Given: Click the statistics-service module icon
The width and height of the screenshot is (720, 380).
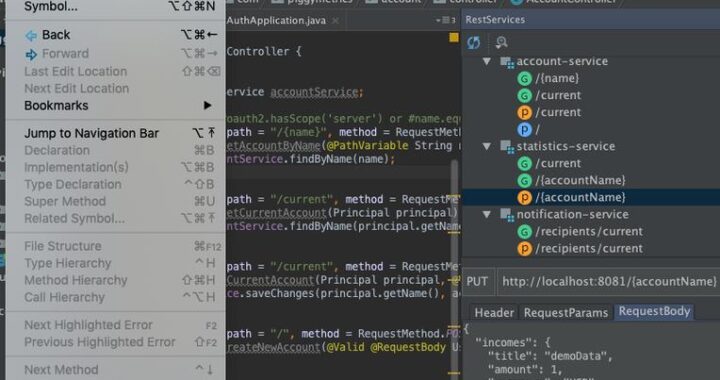Looking at the screenshot, I should click(507, 147).
